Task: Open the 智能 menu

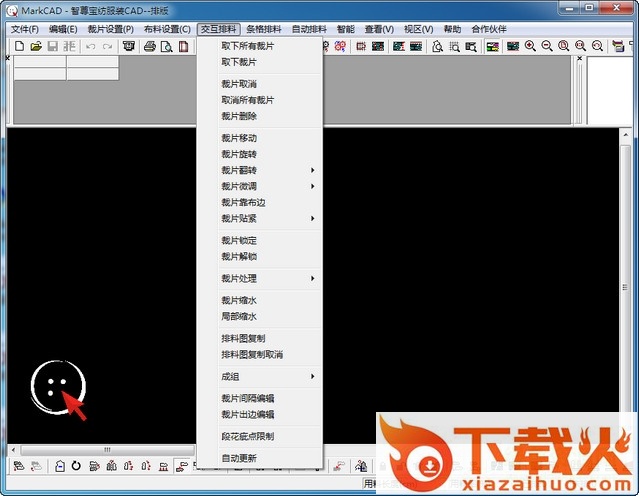Action: (x=346, y=29)
